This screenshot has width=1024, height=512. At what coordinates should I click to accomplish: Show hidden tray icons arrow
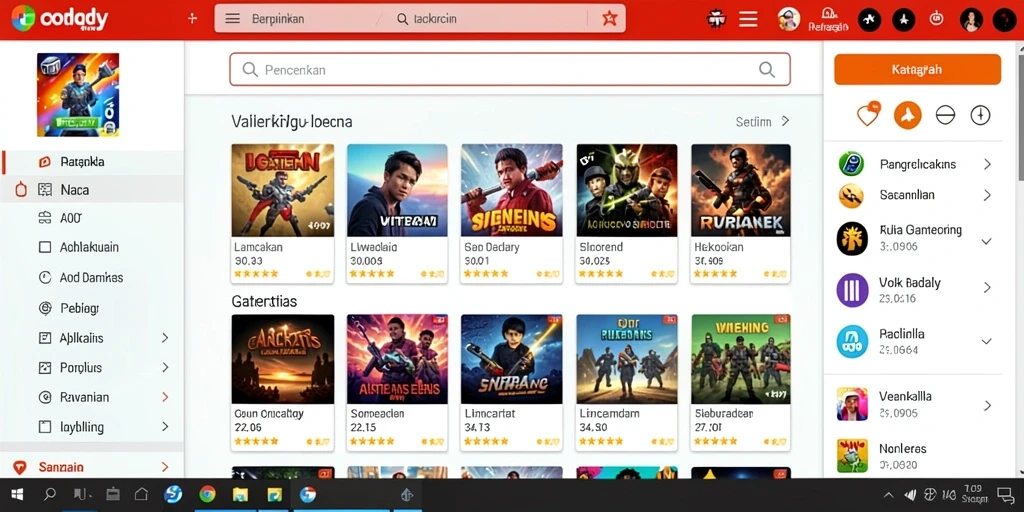click(x=888, y=495)
